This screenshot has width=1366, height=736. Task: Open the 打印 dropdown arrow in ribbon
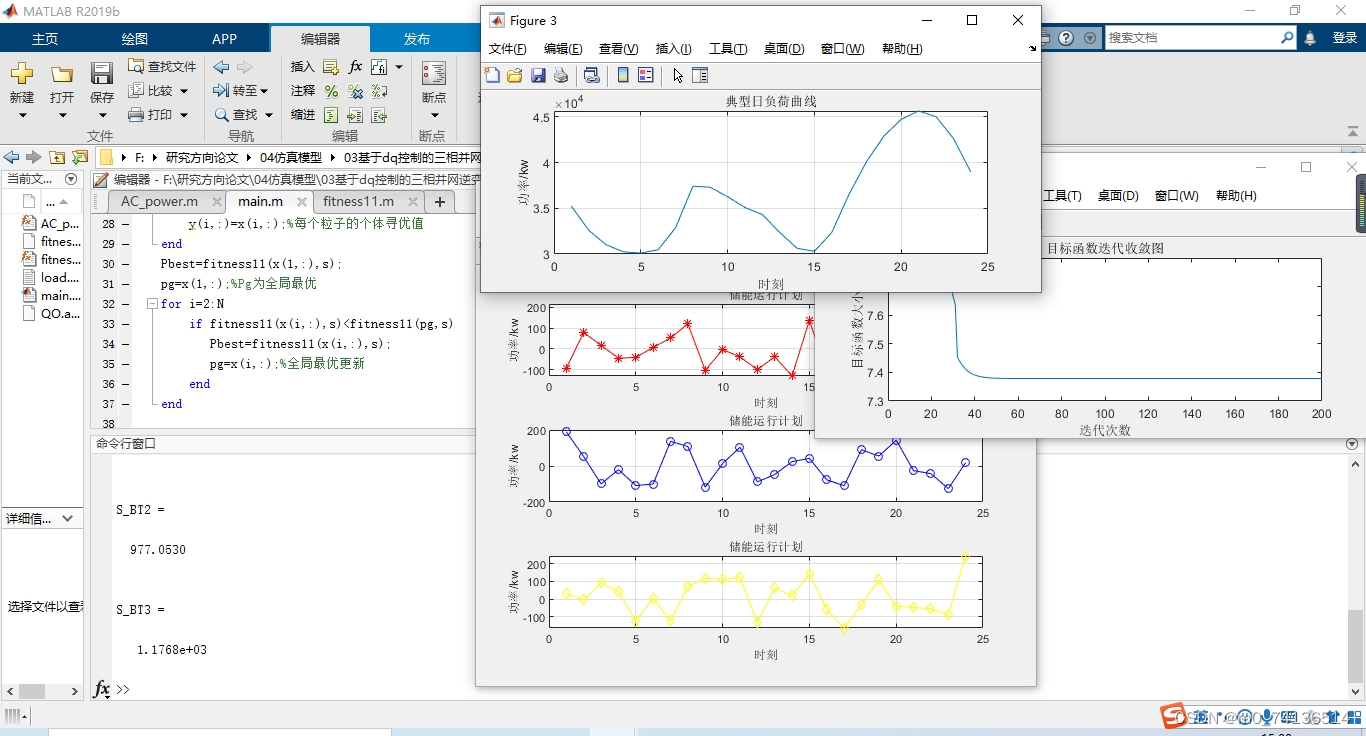pyautogui.click(x=184, y=115)
